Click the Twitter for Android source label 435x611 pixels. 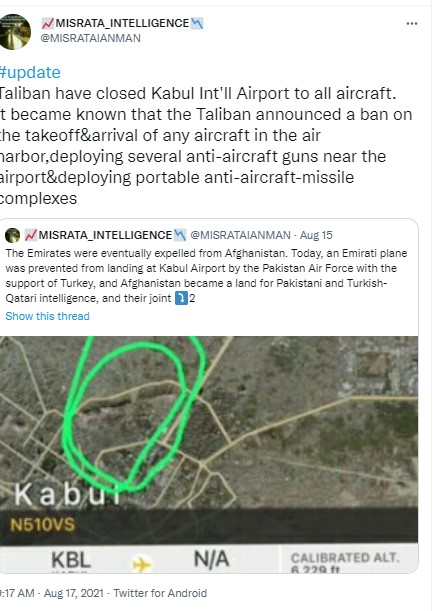tap(160, 593)
